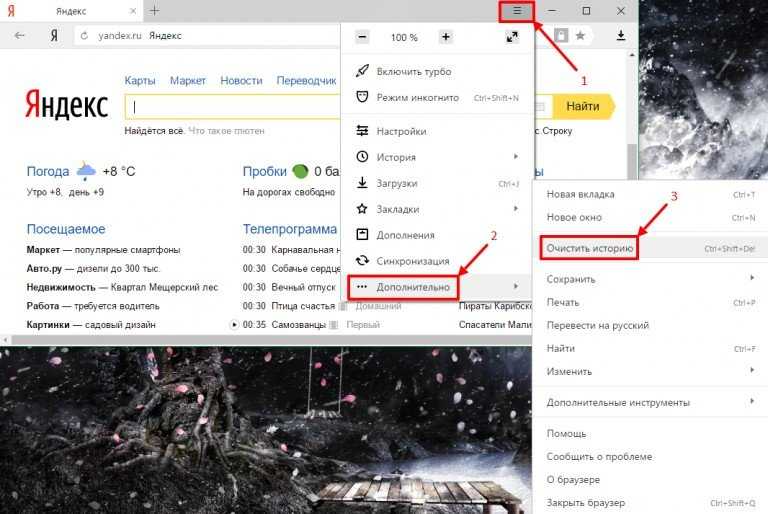Open Загрузки menu entry

tap(437, 183)
